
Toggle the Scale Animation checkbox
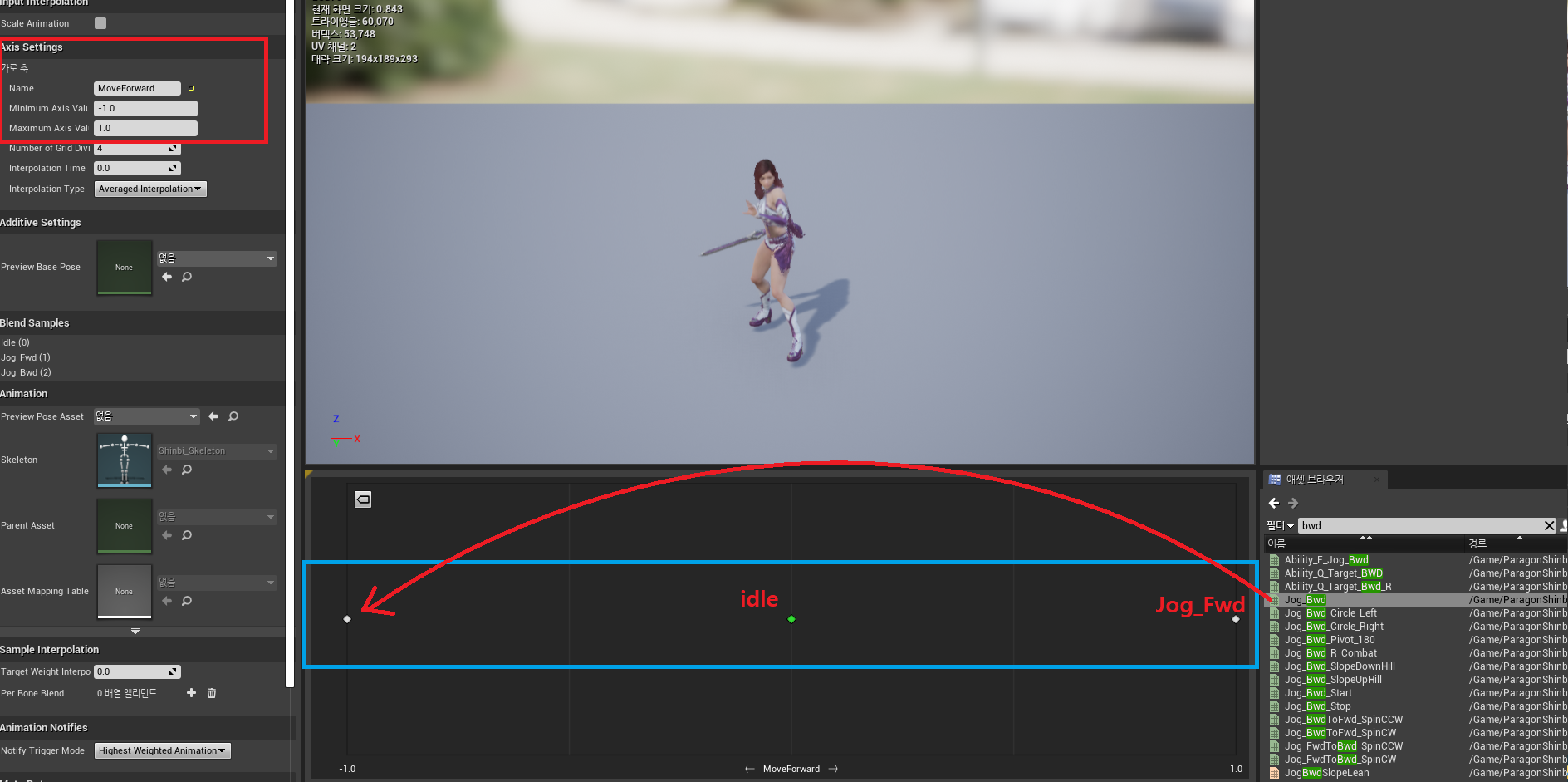[100, 23]
